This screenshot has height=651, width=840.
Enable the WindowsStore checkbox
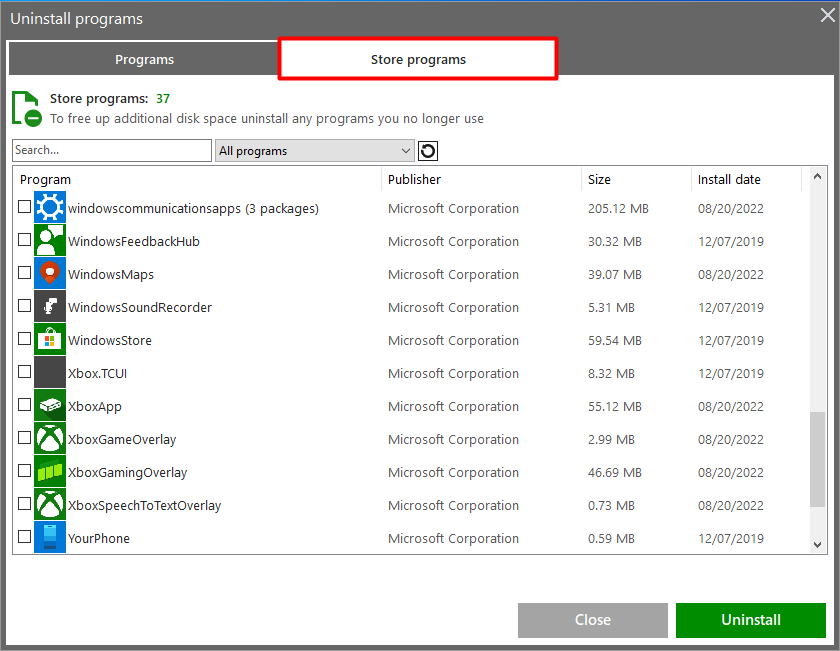[24, 339]
